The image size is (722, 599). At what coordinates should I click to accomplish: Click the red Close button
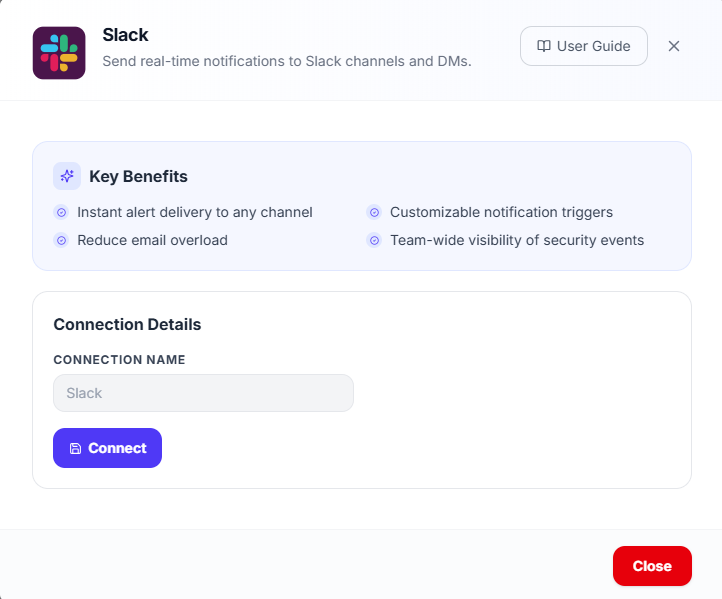coord(652,566)
